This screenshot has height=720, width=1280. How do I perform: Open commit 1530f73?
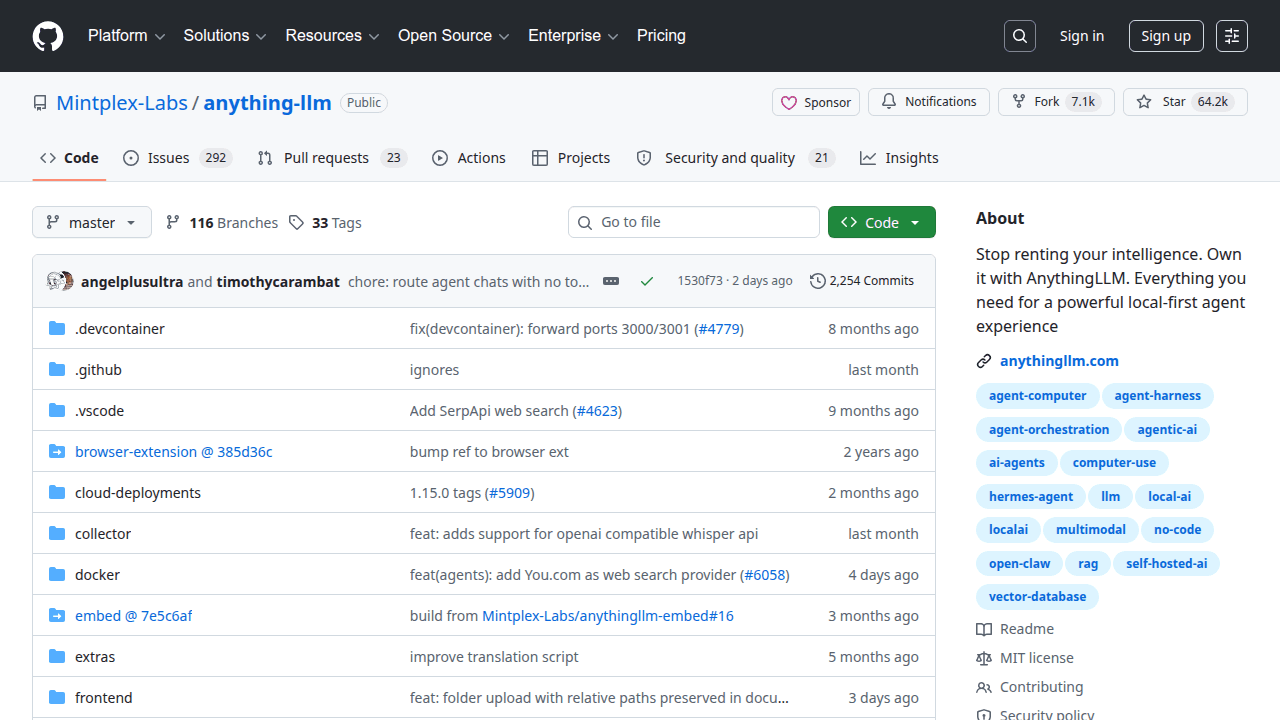pyautogui.click(x=700, y=281)
